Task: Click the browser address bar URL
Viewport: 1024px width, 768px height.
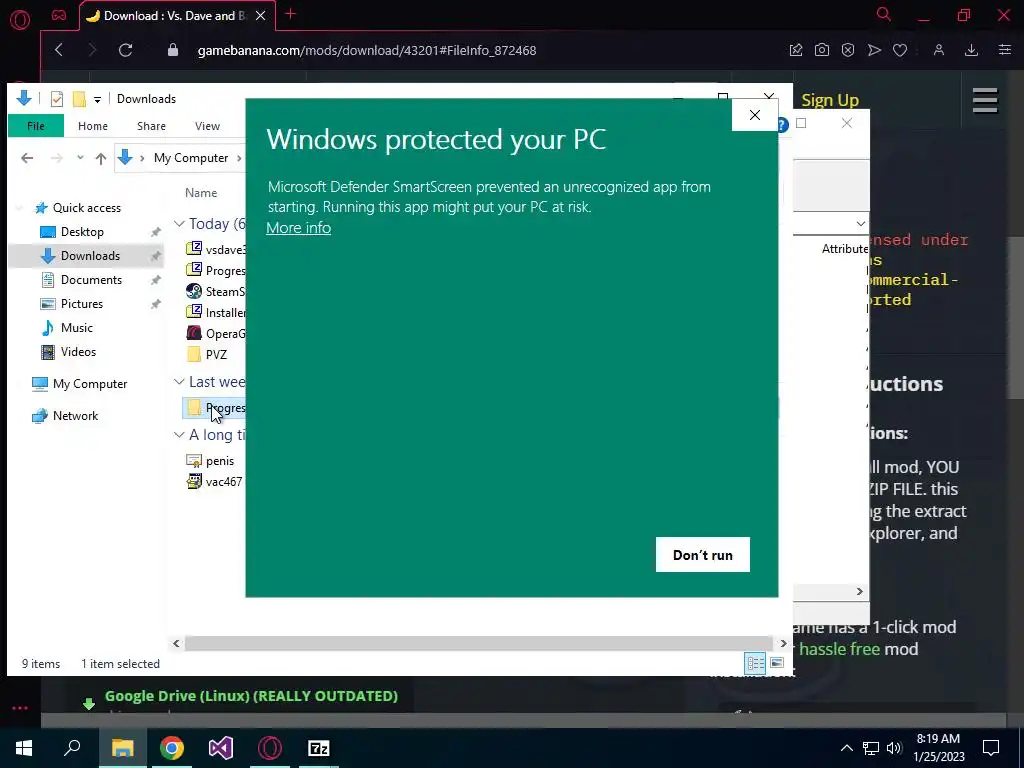Action: tap(366, 50)
